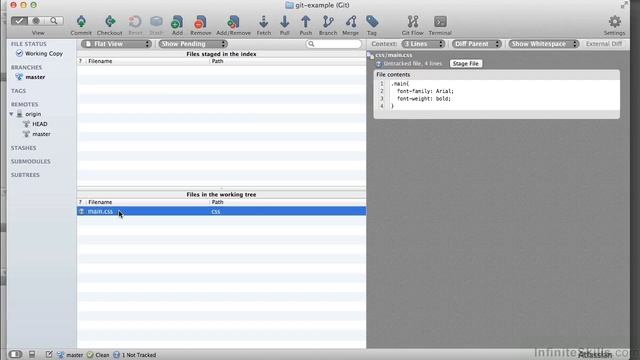Screen dimensions: 640x360
Task: Click working tree status '?' column header
Action: [x=81, y=202]
